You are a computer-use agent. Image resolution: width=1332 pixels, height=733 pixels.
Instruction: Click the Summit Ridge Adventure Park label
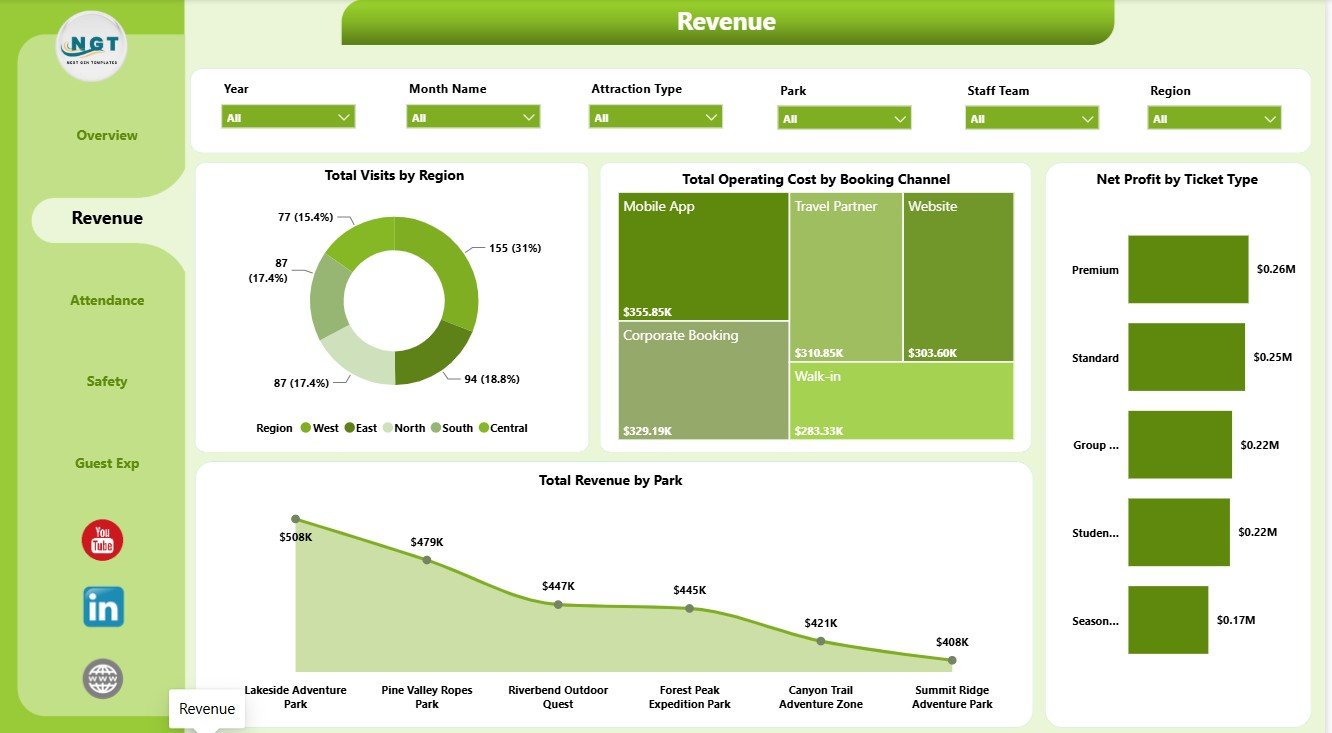click(952, 697)
